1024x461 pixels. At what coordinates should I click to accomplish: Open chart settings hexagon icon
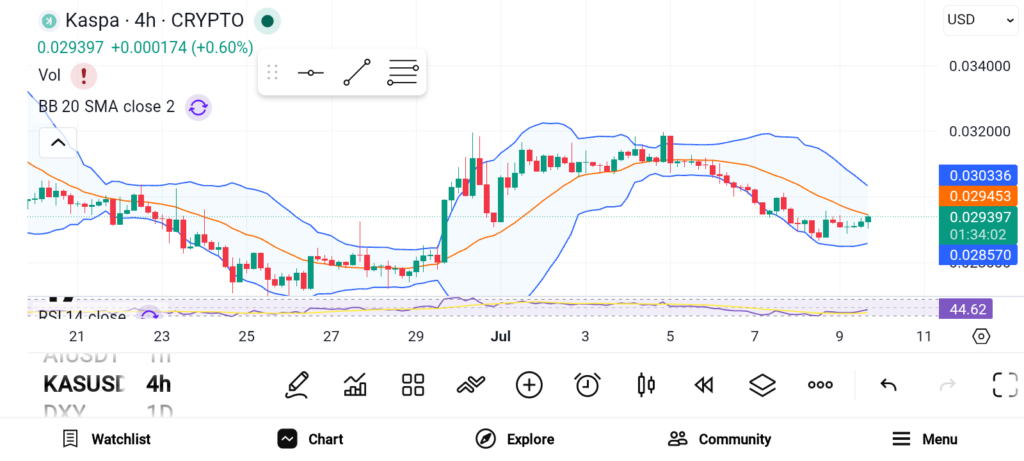(x=981, y=336)
